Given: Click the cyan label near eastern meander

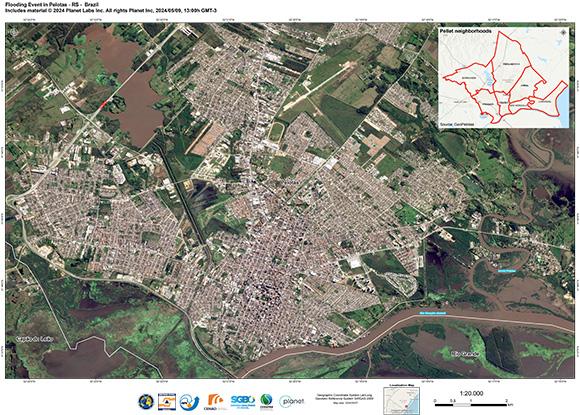Looking at the screenshot, I should point(507,271).
